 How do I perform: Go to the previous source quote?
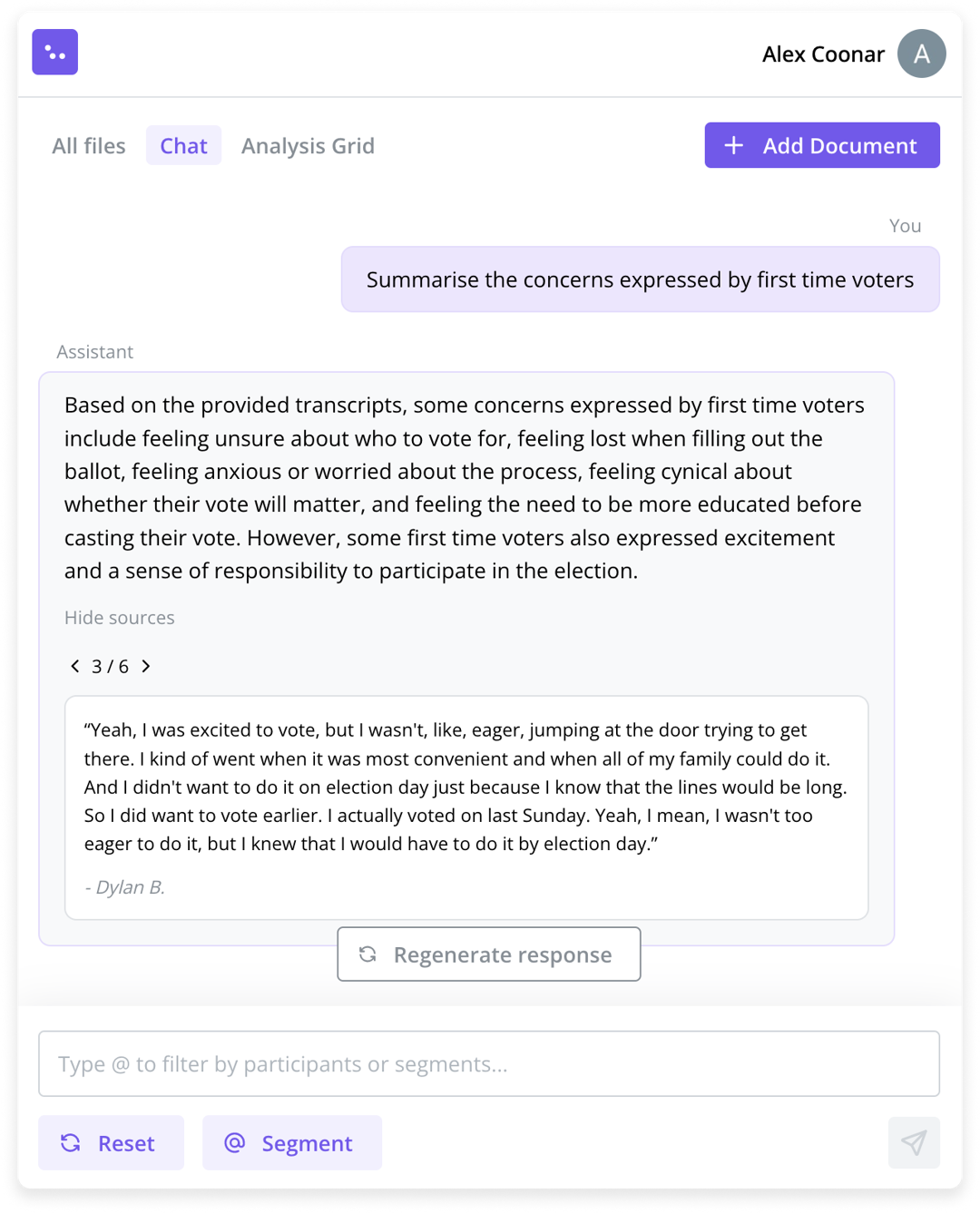click(x=75, y=666)
